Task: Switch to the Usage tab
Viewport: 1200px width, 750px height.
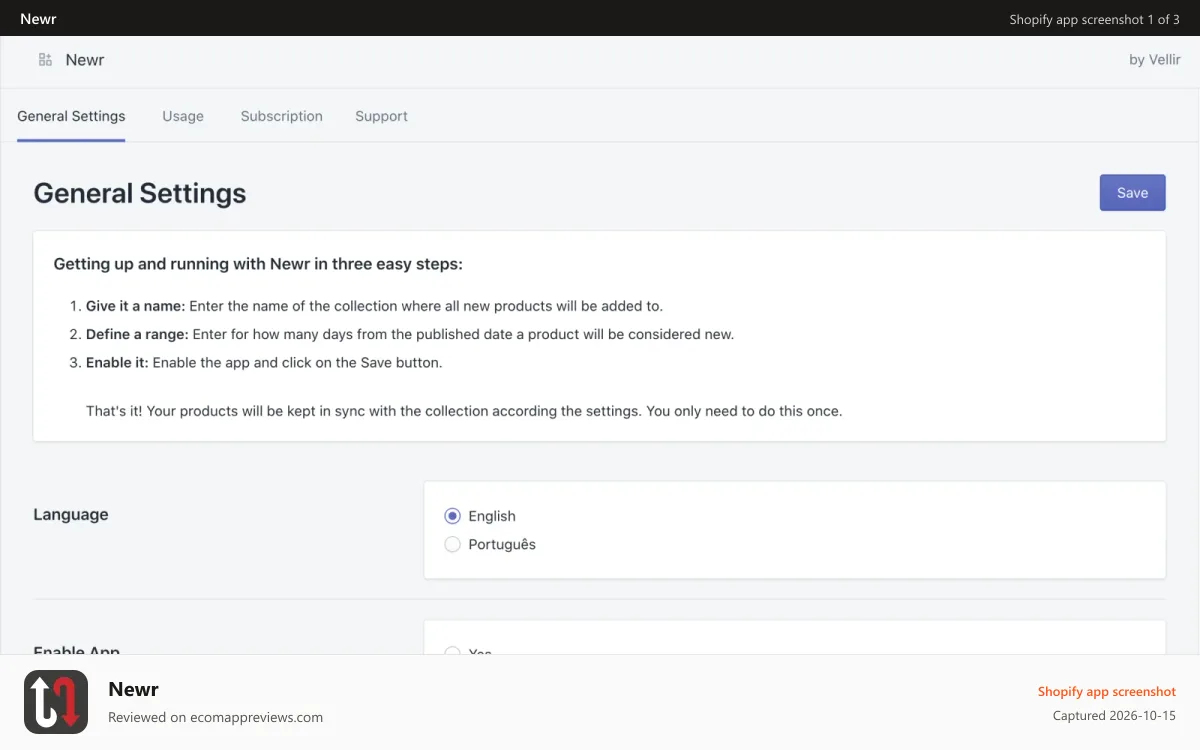Action: 183,116
